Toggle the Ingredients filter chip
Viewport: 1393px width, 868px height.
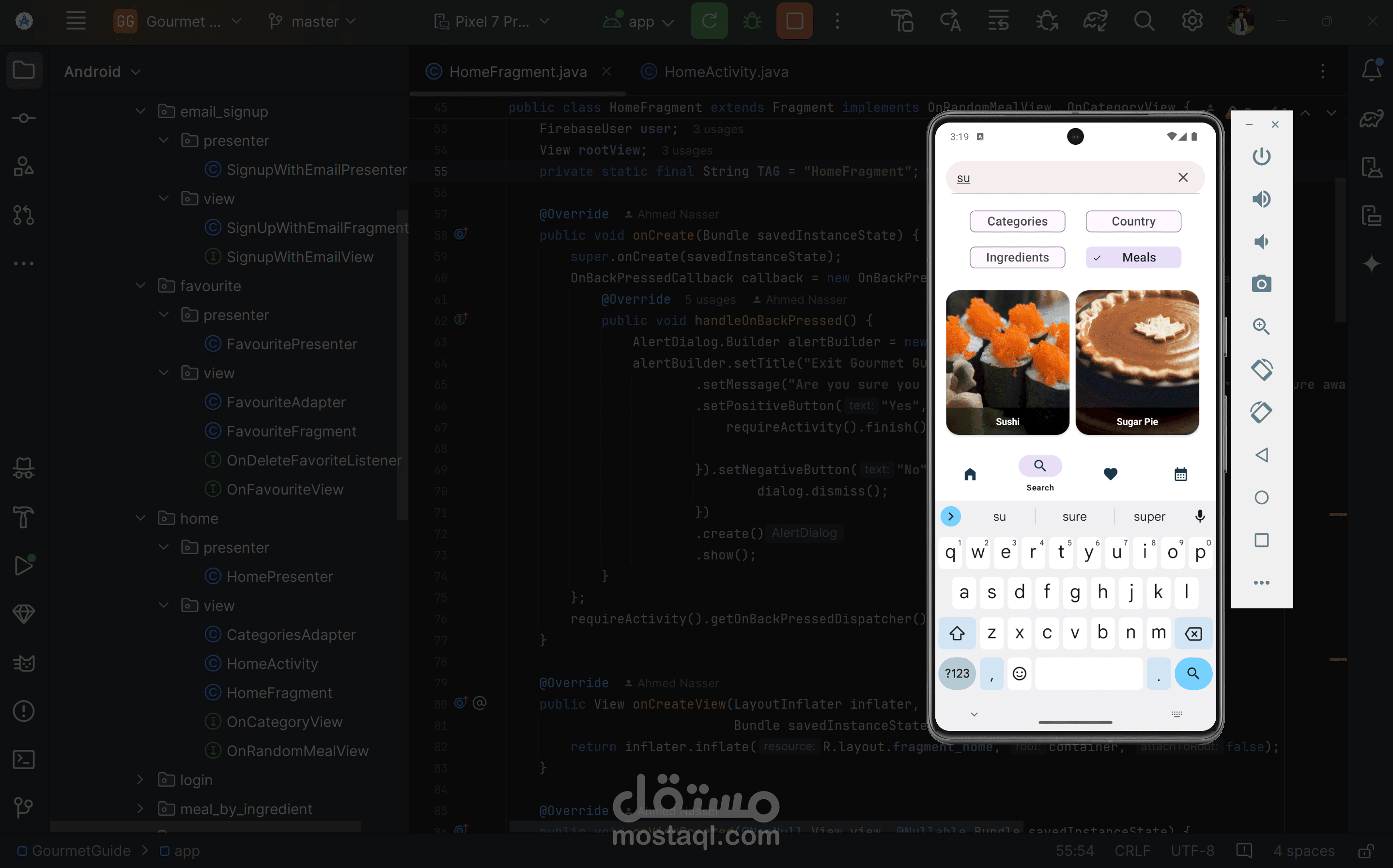[1017, 257]
